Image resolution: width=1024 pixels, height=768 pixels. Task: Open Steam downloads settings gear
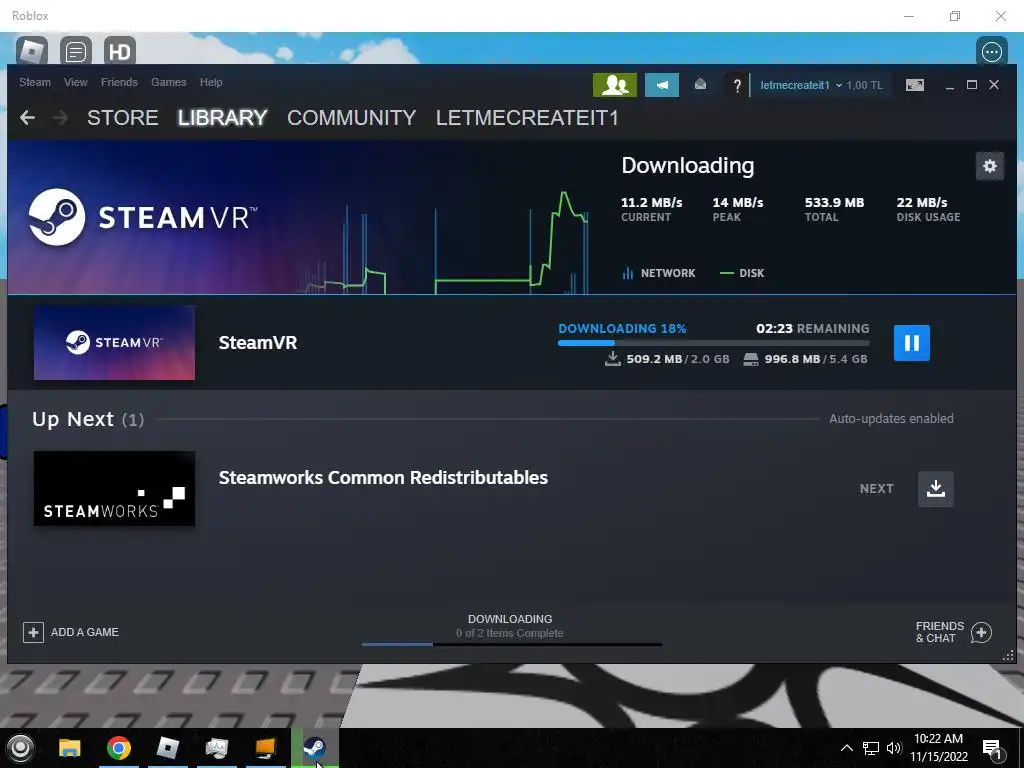(989, 166)
